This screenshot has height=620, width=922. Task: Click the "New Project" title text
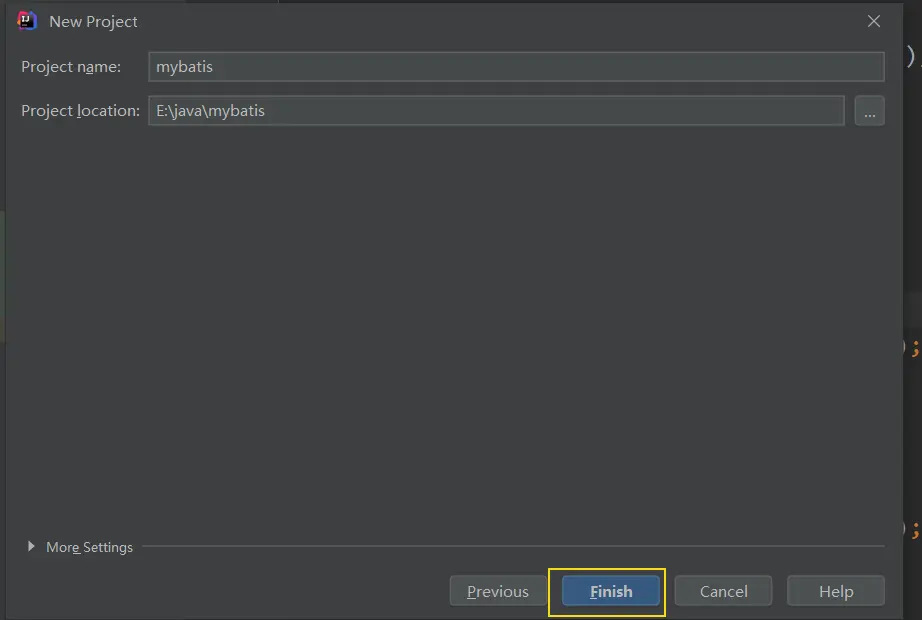click(94, 21)
